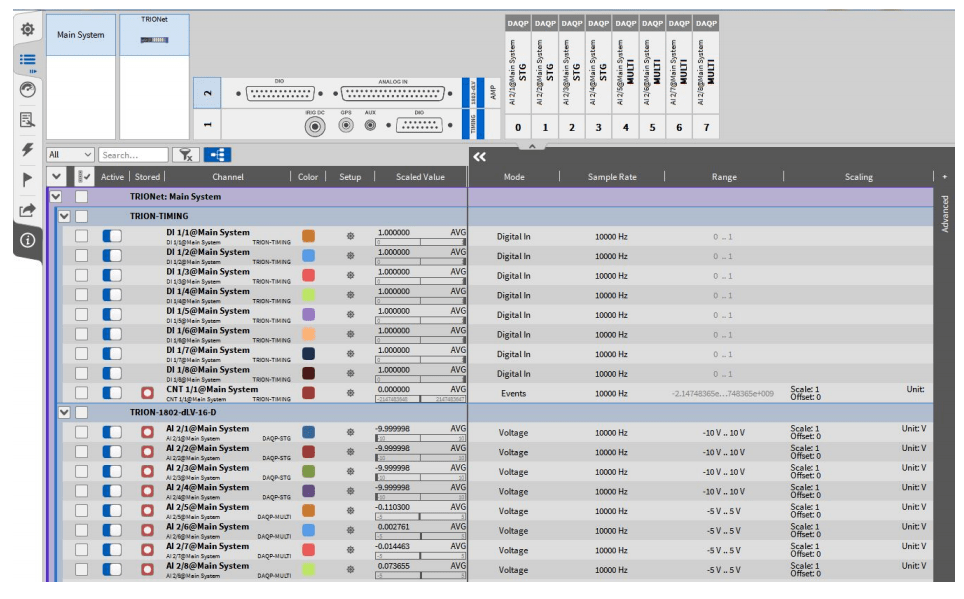Click the orange color swatch for DI 1/1
The image size is (964, 599).
[308, 237]
